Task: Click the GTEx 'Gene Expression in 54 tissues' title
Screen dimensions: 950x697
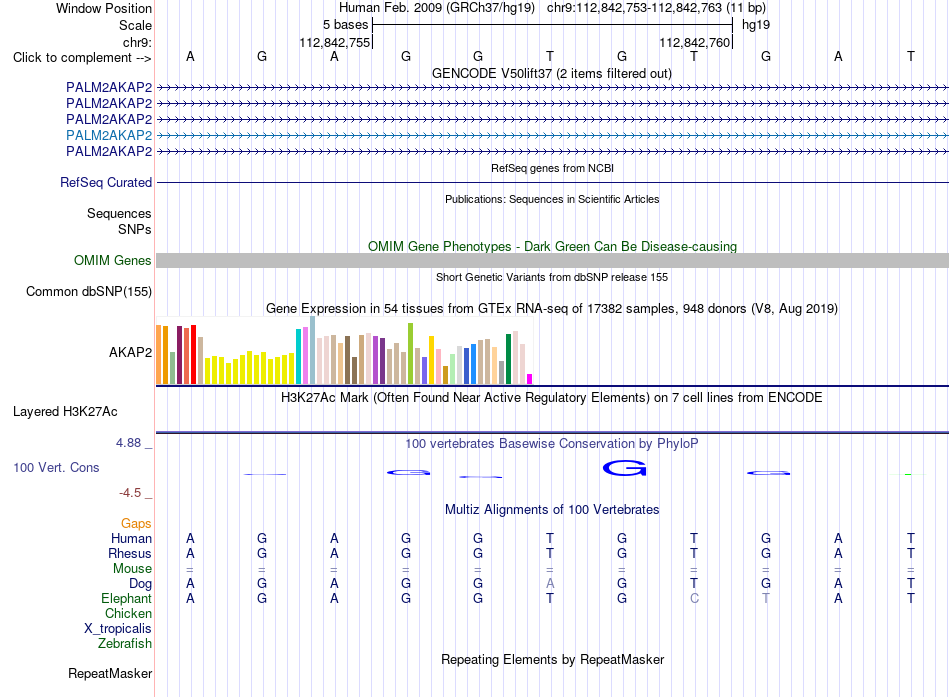Action: click(552, 308)
